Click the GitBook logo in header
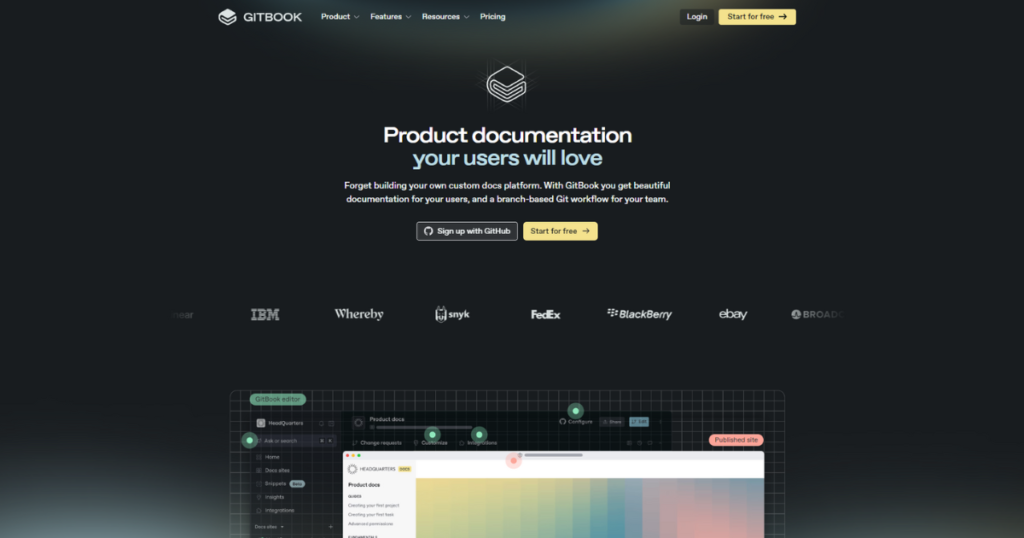The image size is (1024, 538). pos(260,17)
